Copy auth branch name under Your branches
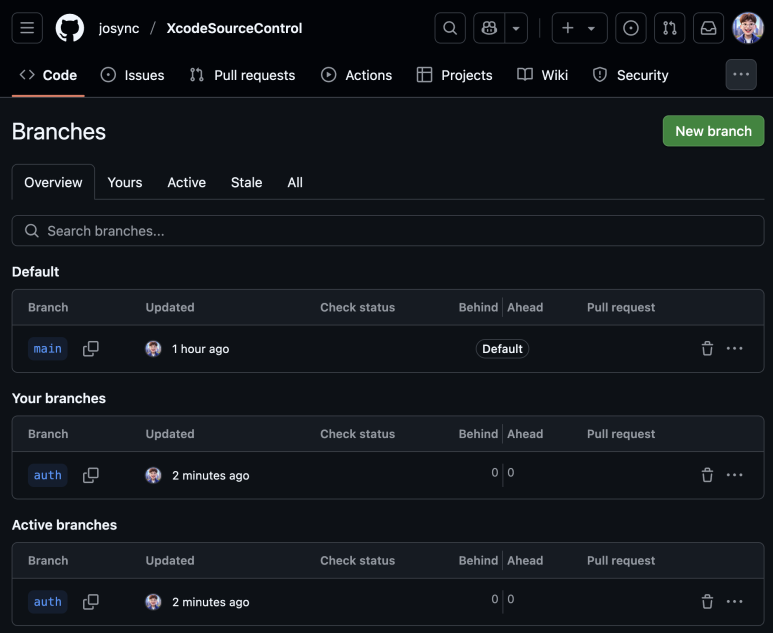 click(x=91, y=476)
